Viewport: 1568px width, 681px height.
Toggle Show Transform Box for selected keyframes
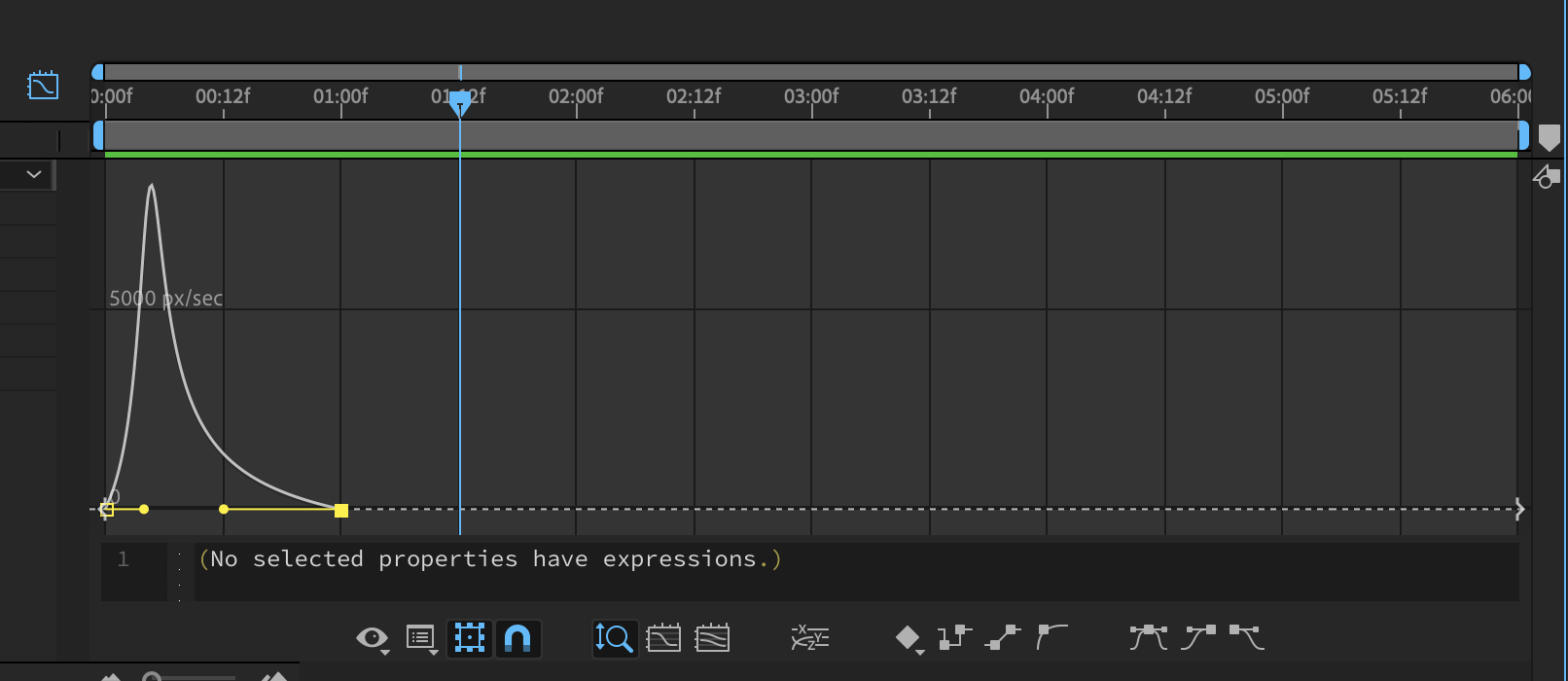pyautogui.click(x=470, y=638)
